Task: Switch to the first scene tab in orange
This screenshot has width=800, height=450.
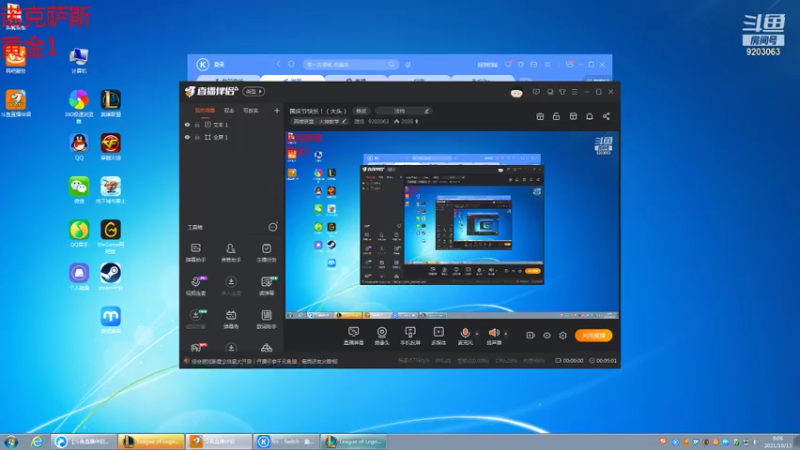Action: click(x=205, y=111)
